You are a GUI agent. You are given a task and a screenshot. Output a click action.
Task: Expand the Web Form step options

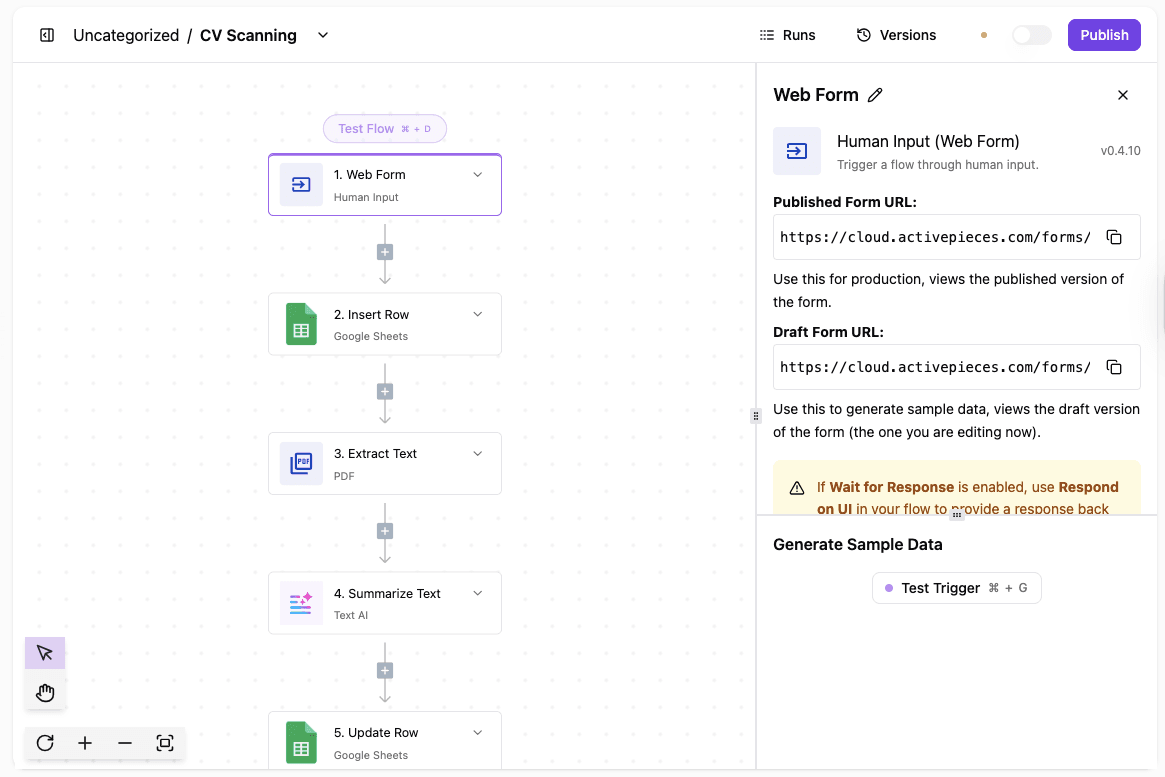(477, 174)
